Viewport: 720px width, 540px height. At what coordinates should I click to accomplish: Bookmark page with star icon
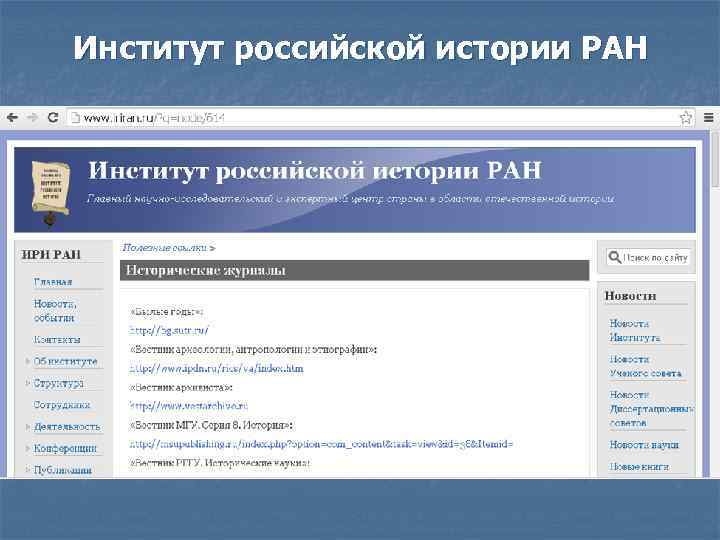click(x=686, y=118)
